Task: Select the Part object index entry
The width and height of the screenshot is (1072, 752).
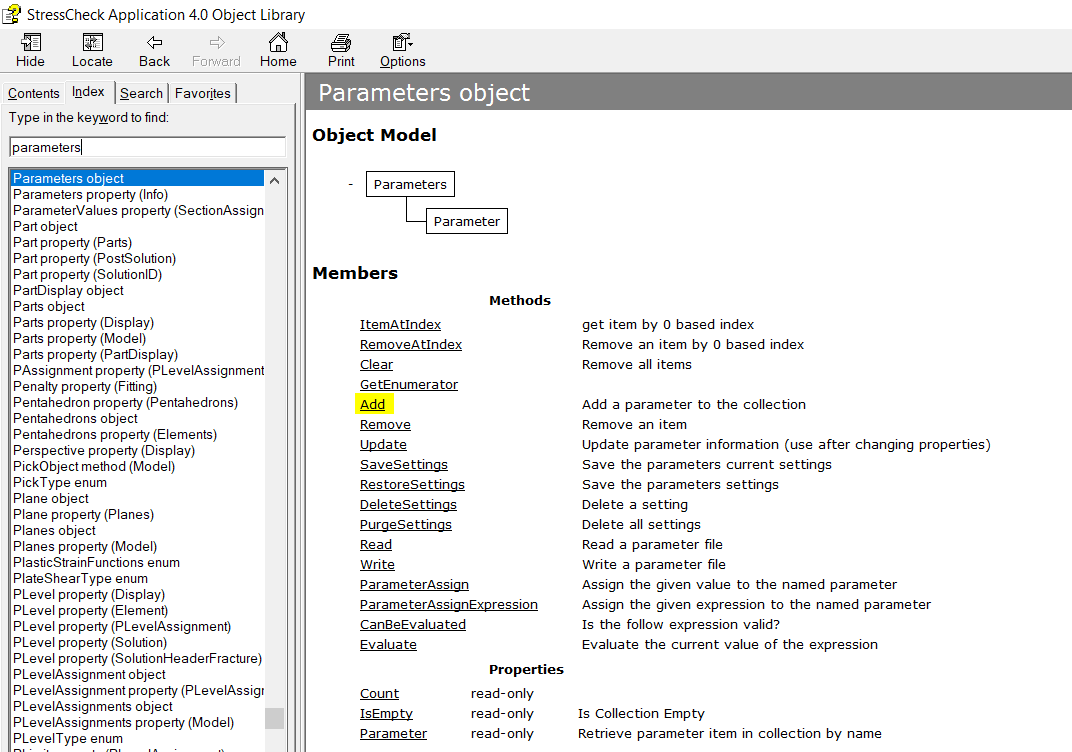Action: 44,226
